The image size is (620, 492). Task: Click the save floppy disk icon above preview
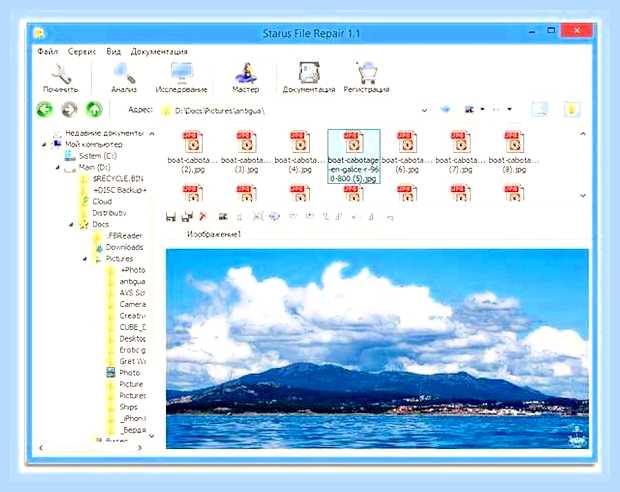click(x=171, y=217)
